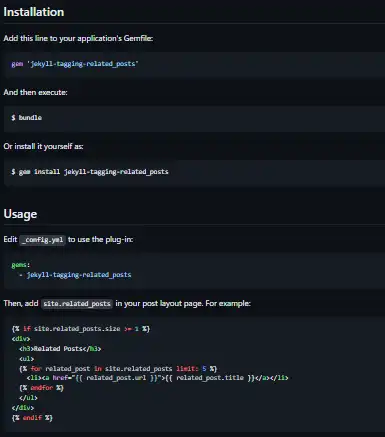Click the opening <ul> tag line
Screen dimensions: 385x437
click(27, 359)
